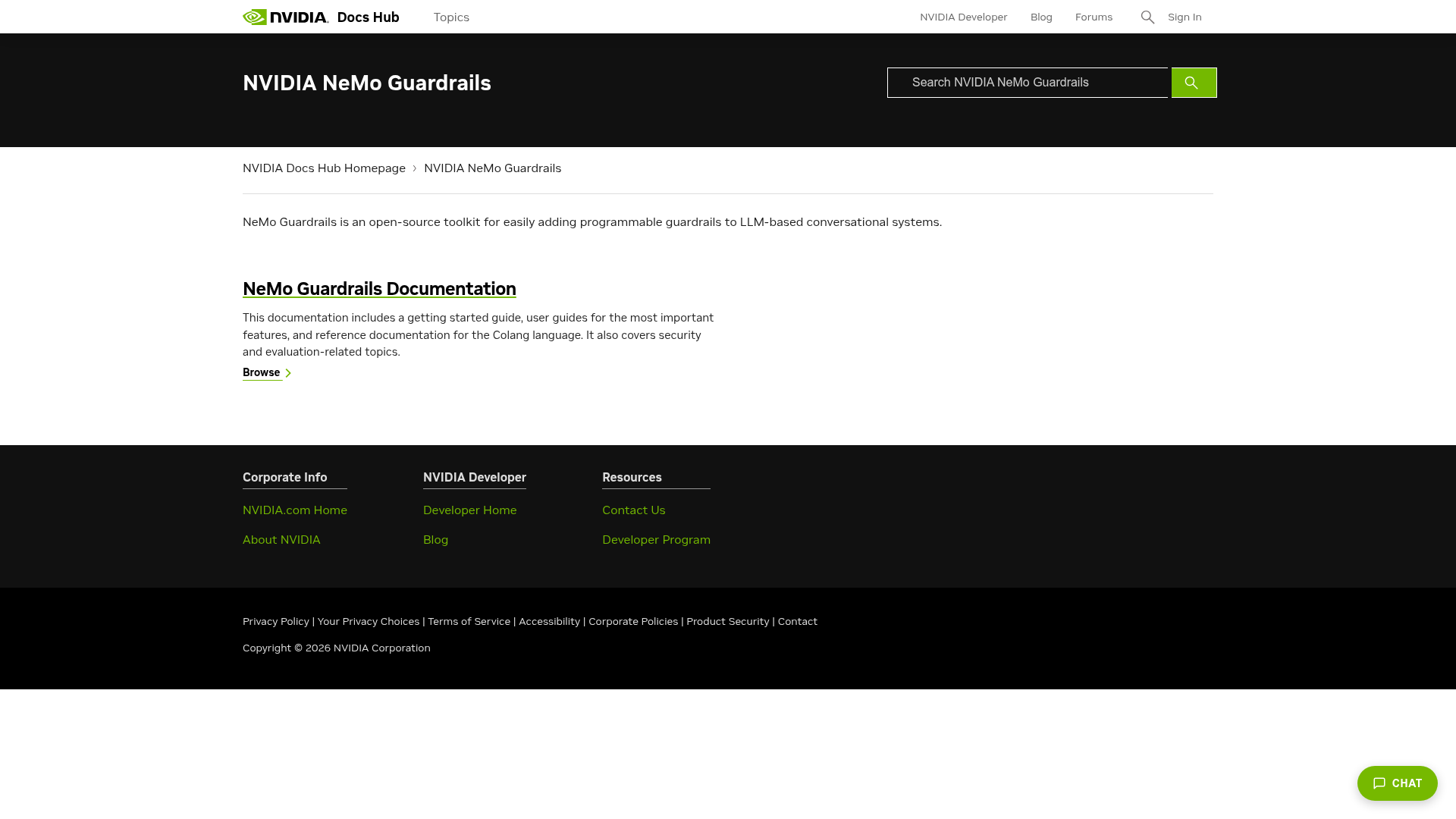This screenshot has width=1456, height=819.
Task: Open Your Privacy Choices link
Action: pyautogui.click(x=369, y=622)
